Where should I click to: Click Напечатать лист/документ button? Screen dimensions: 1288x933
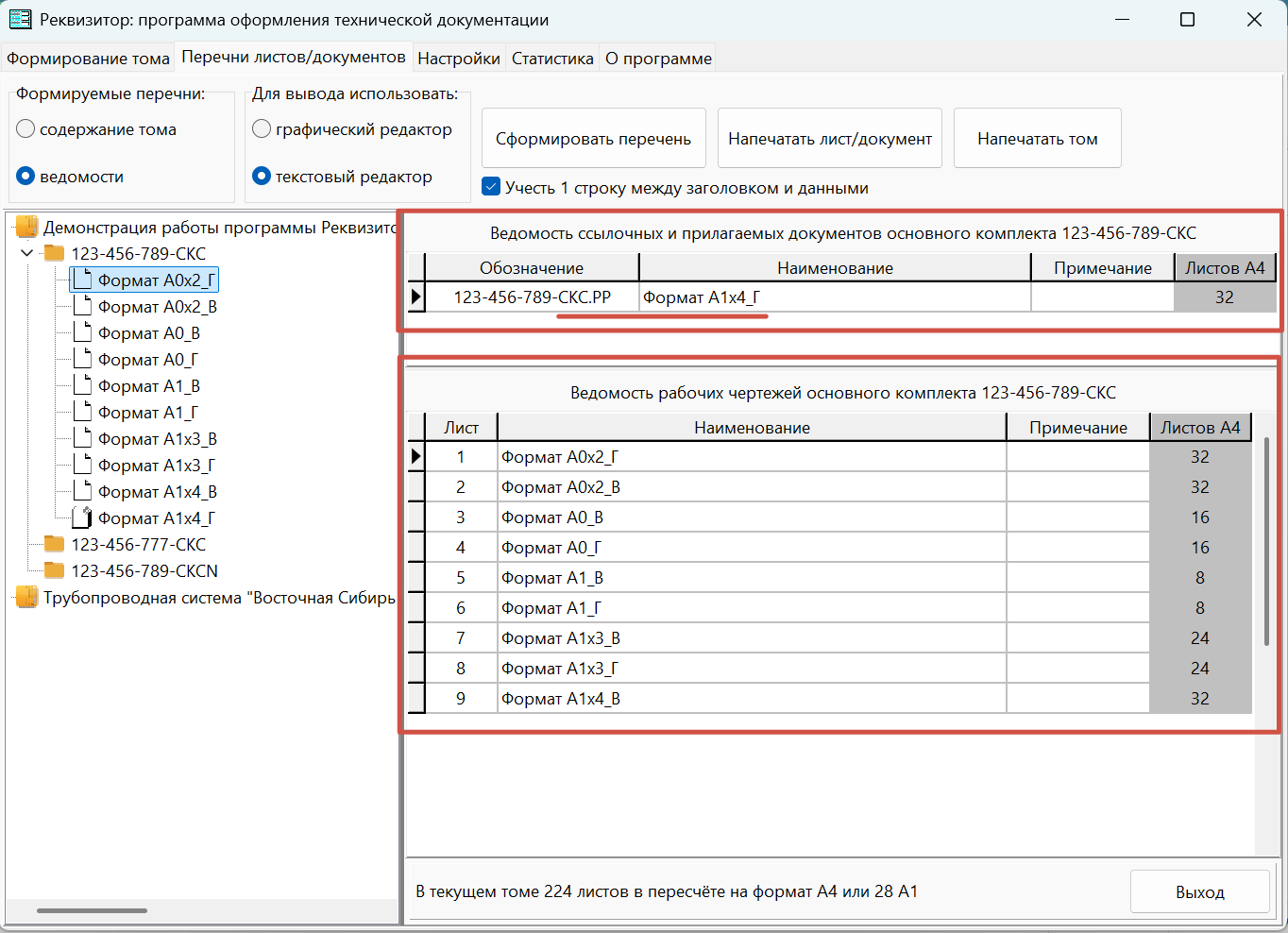tap(830, 138)
